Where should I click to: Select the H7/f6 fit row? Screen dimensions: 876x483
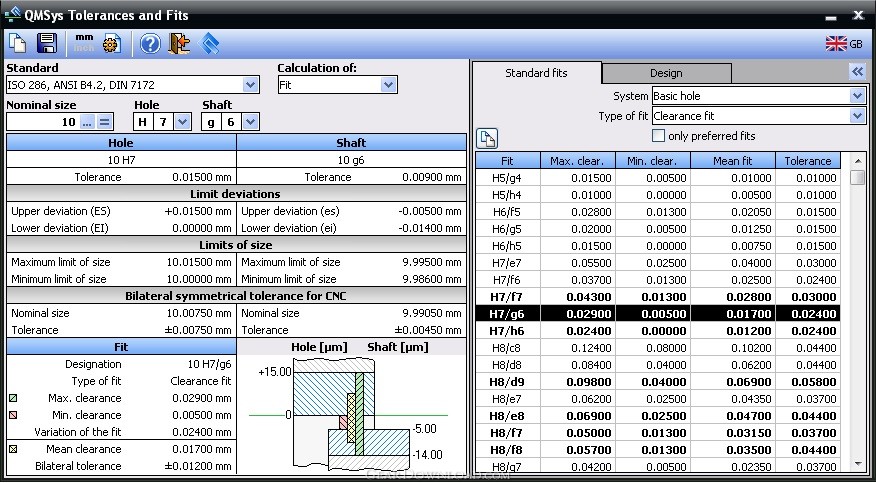coord(658,280)
